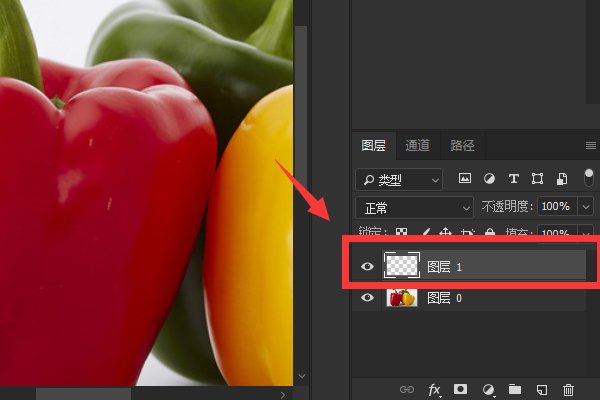The image size is (600, 400).
Task: Hide 图层 1 using eye icon
Action: [368, 266]
